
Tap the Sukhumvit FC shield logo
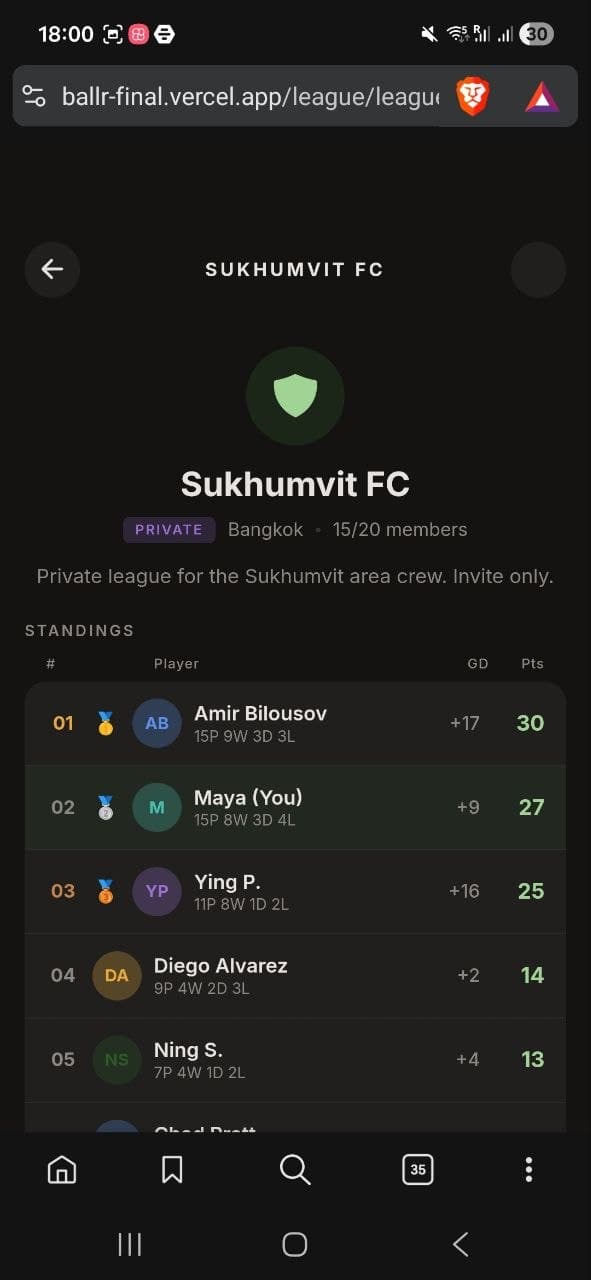[x=295, y=397]
